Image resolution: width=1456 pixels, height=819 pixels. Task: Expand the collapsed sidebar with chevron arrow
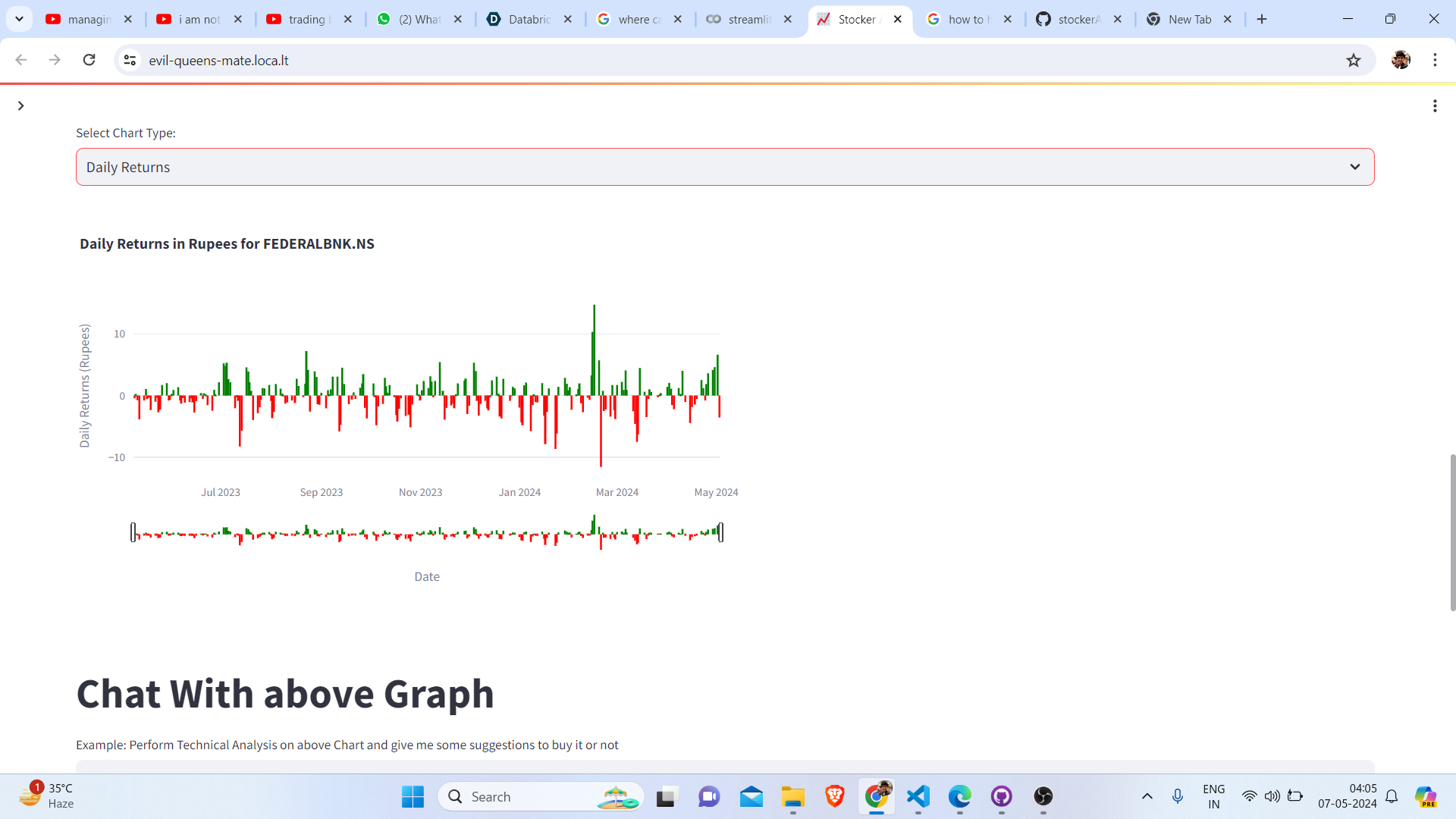click(x=20, y=106)
